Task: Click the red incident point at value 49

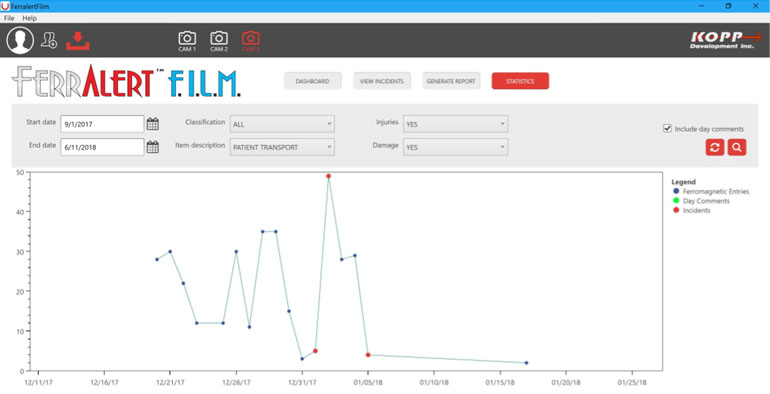Action: coord(329,176)
